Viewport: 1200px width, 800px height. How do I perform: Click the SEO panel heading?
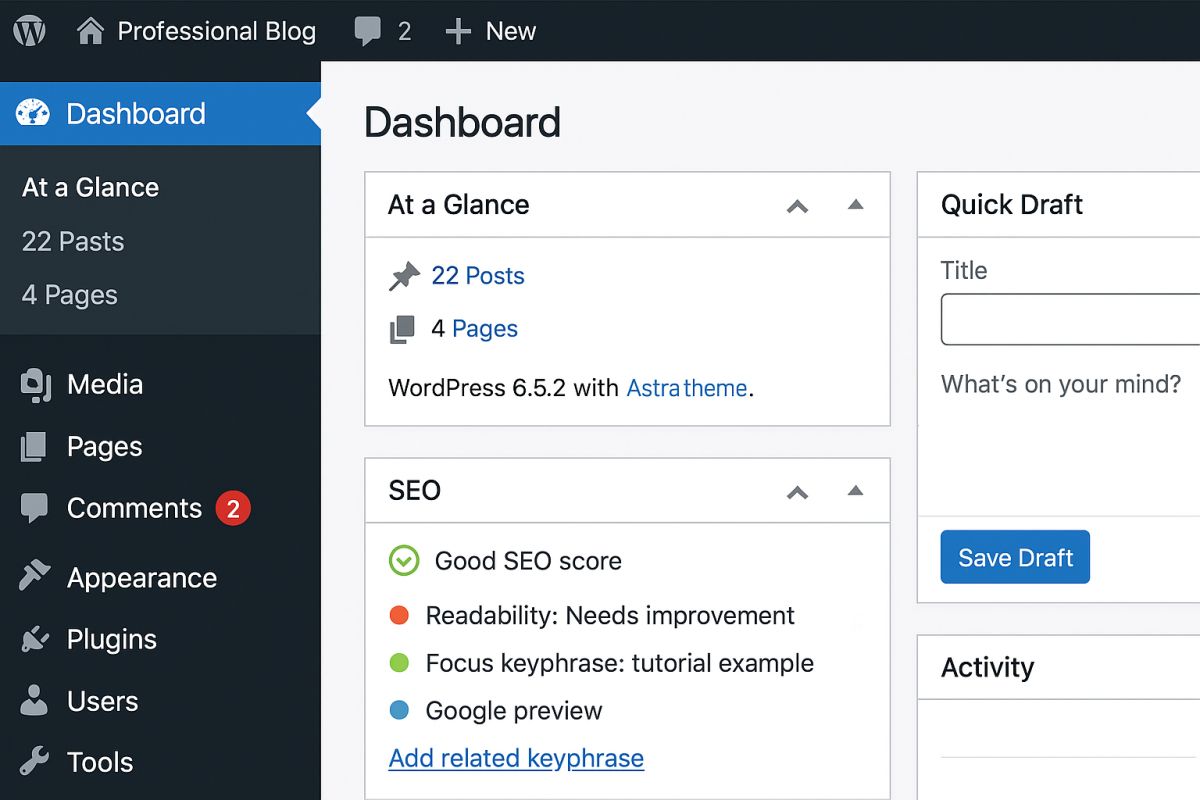[x=414, y=490]
